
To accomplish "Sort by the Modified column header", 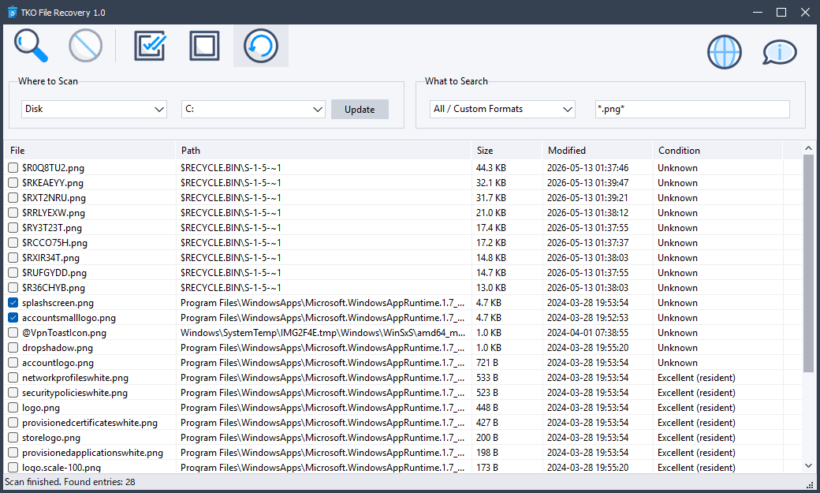I will click(x=598, y=151).
